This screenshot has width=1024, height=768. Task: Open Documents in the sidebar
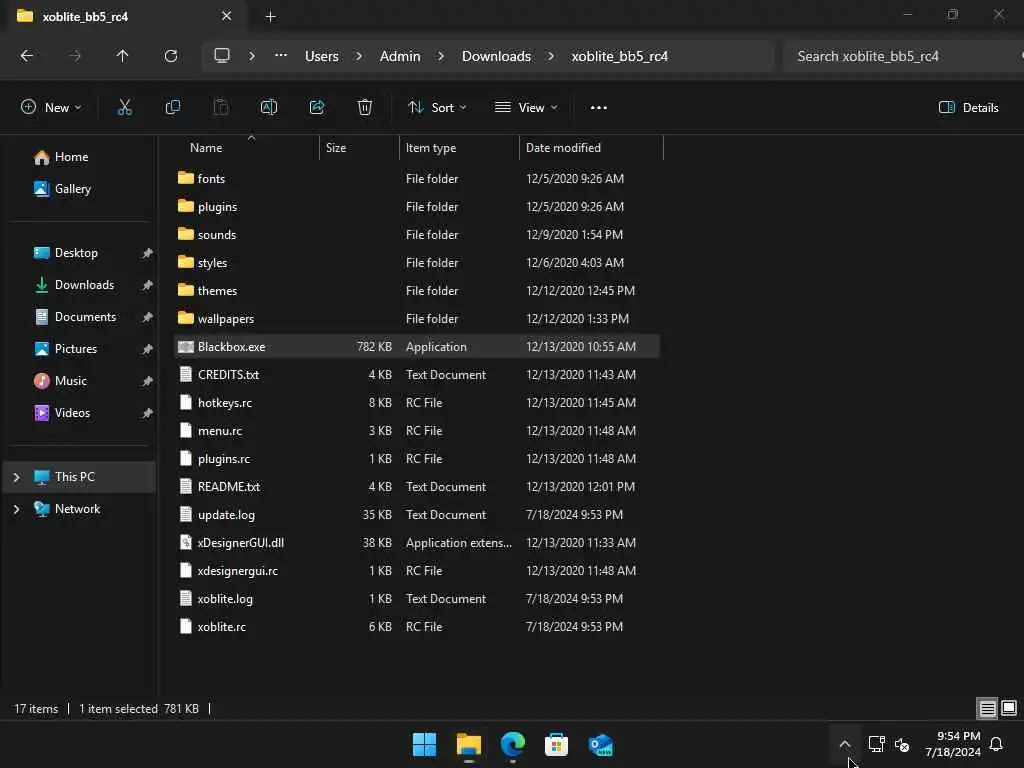point(85,317)
